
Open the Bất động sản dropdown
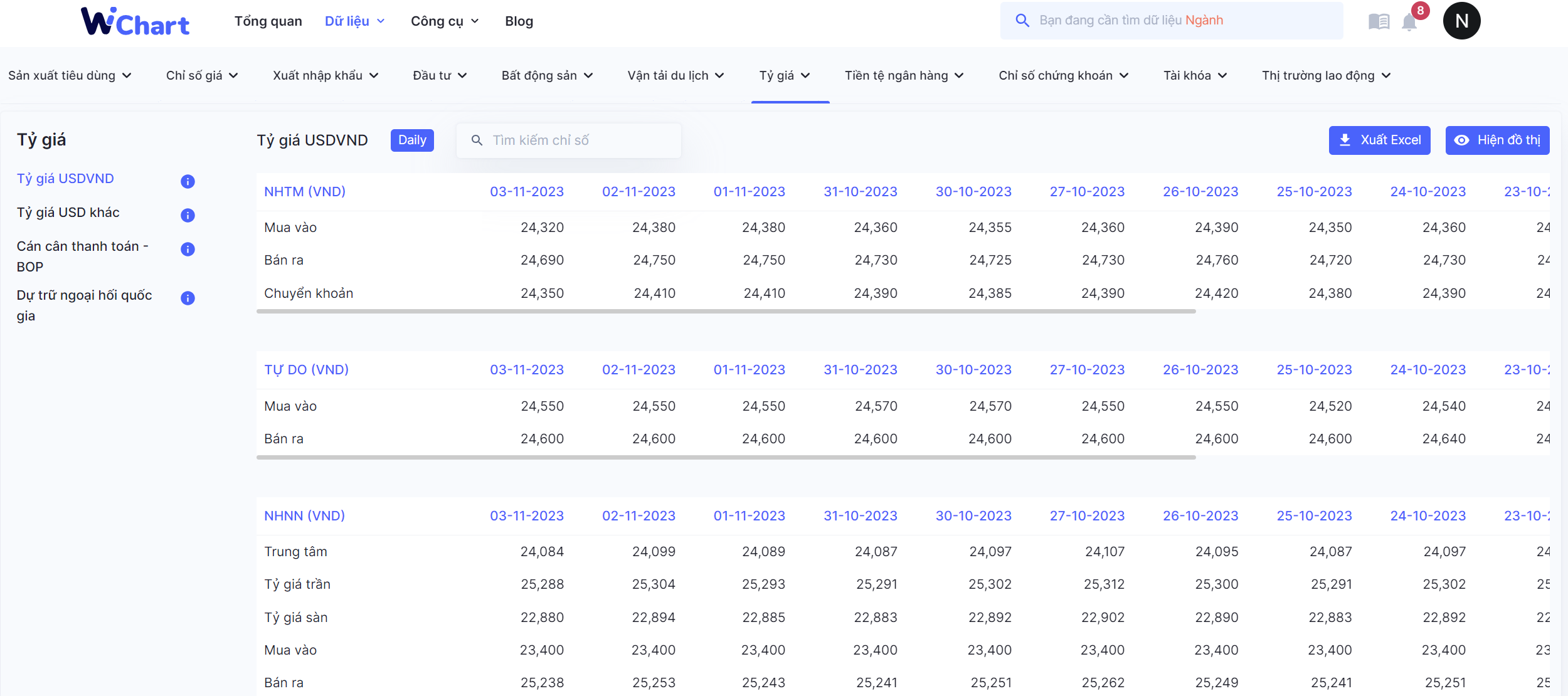pos(547,75)
